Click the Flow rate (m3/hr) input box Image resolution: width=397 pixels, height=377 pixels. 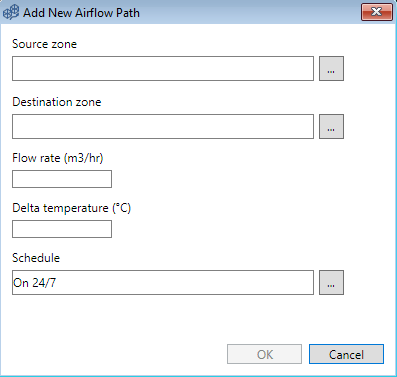[62, 179]
